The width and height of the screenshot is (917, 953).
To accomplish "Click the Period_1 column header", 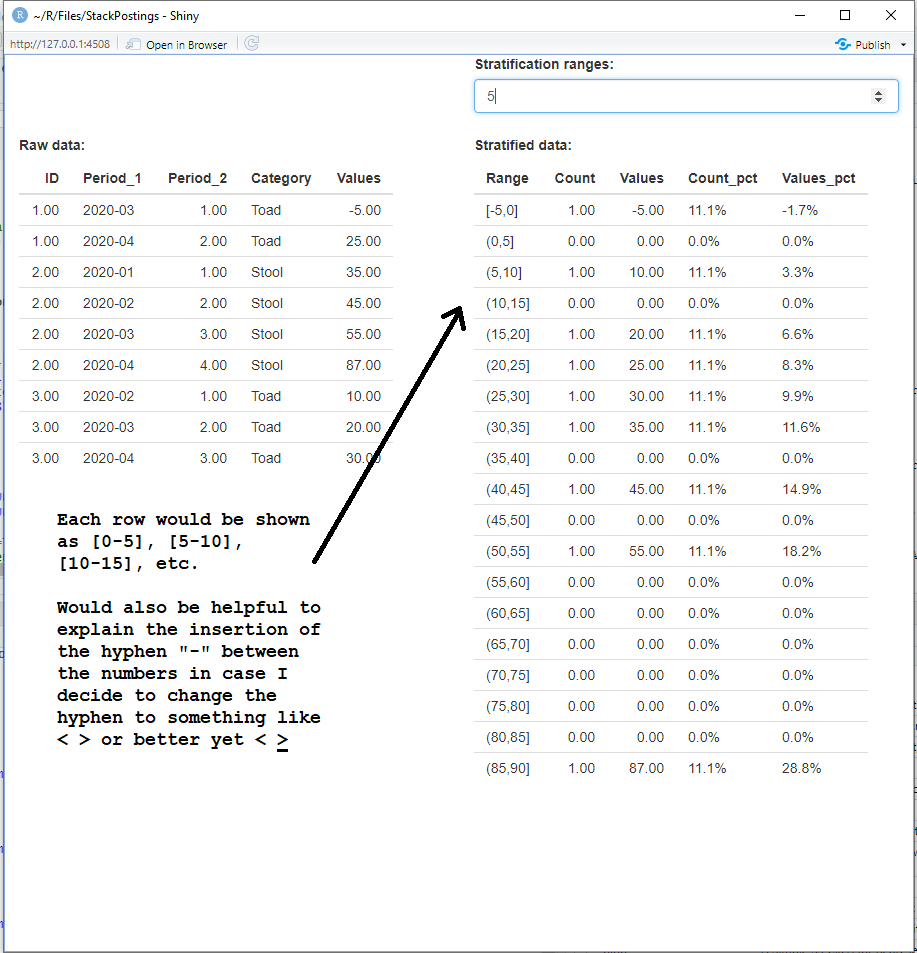I will coord(112,178).
